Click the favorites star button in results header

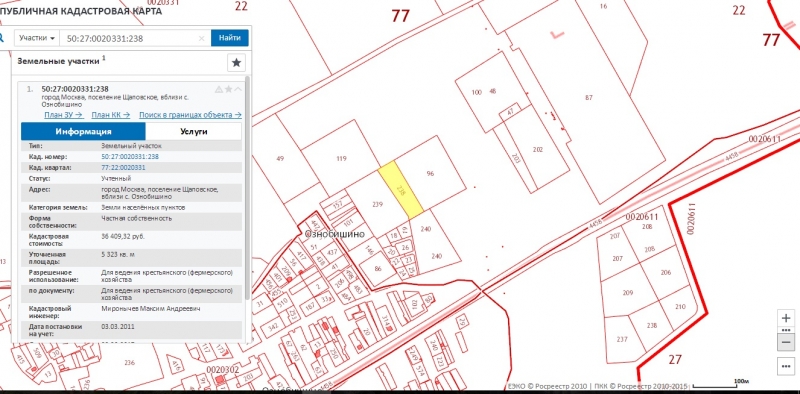236,63
